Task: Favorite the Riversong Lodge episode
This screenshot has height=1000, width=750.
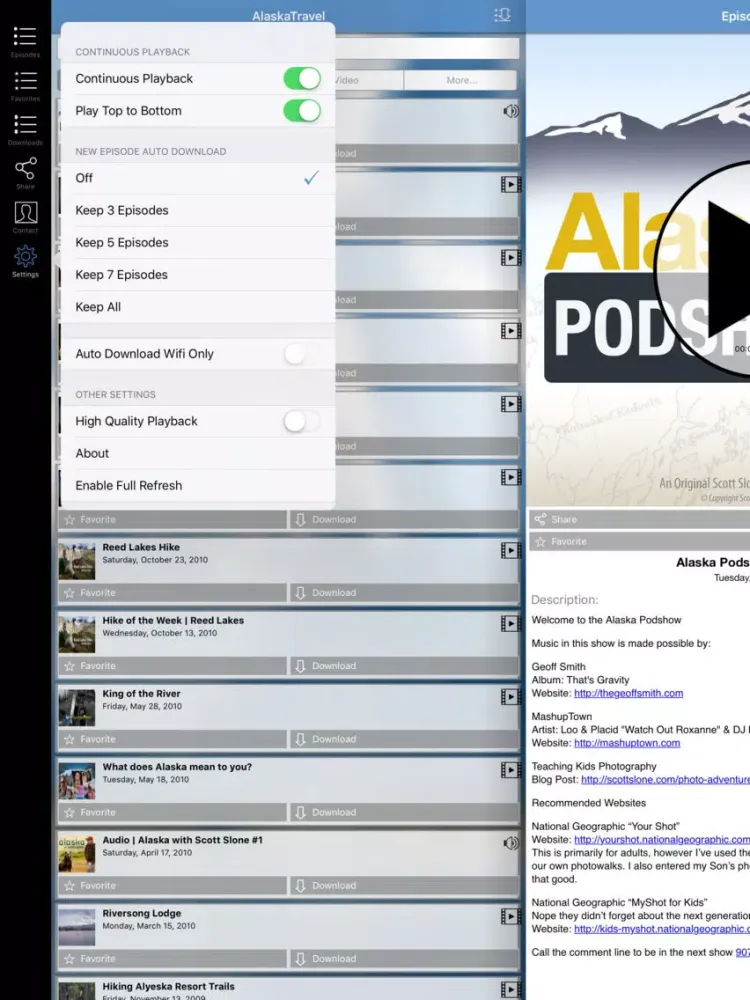Action: [x=173, y=959]
